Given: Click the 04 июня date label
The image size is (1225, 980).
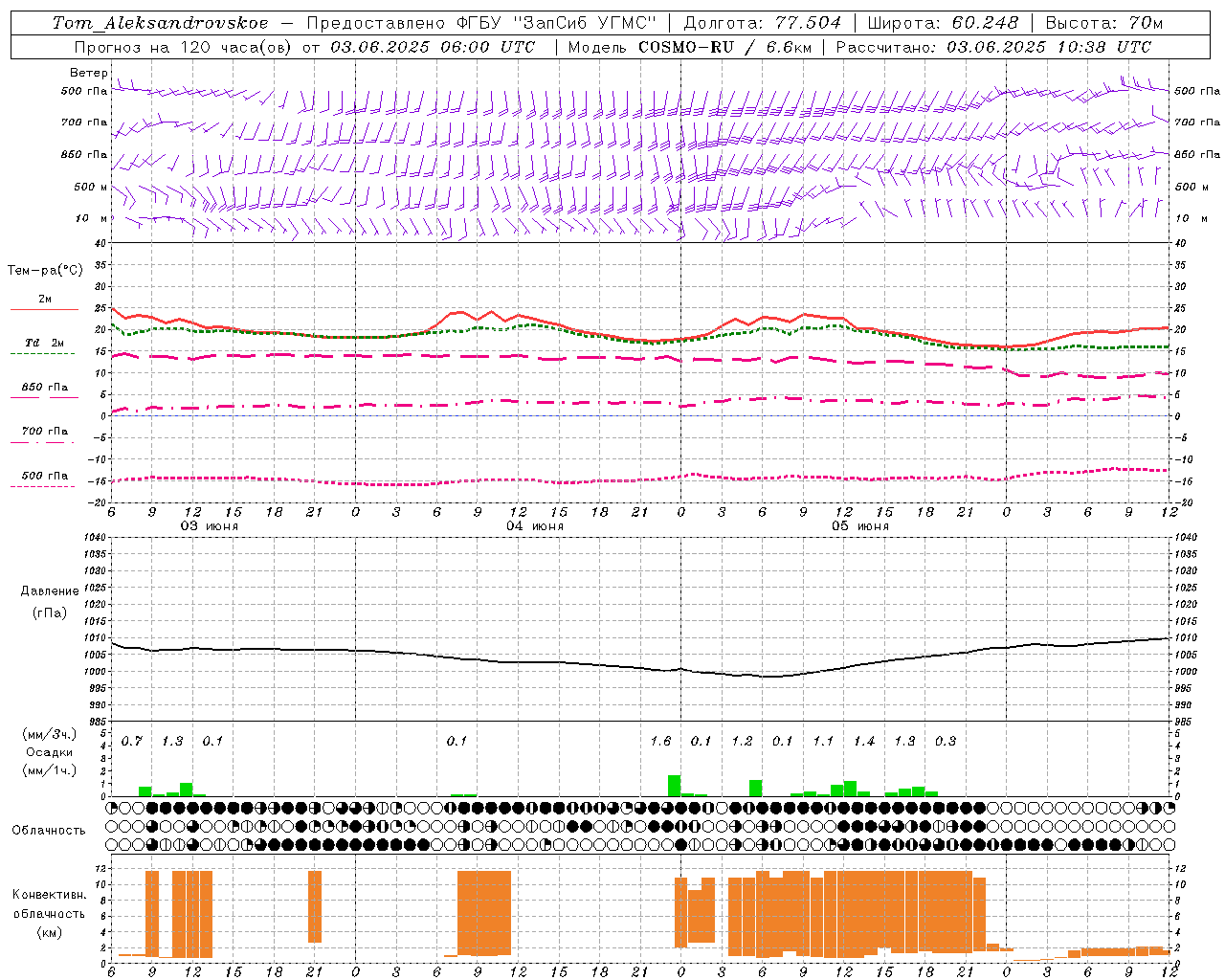Looking at the screenshot, I should coord(535,526).
